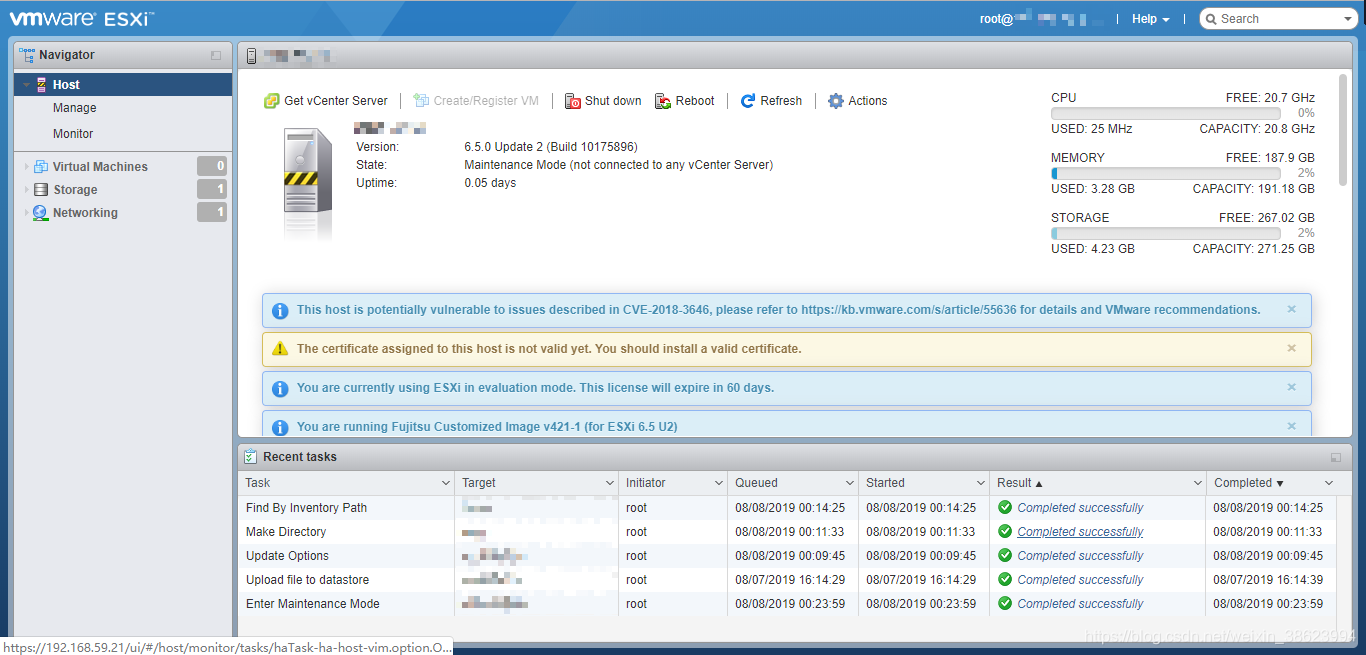Select Host in the Navigator
The height and width of the screenshot is (655, 1366).
pos(123,85)
